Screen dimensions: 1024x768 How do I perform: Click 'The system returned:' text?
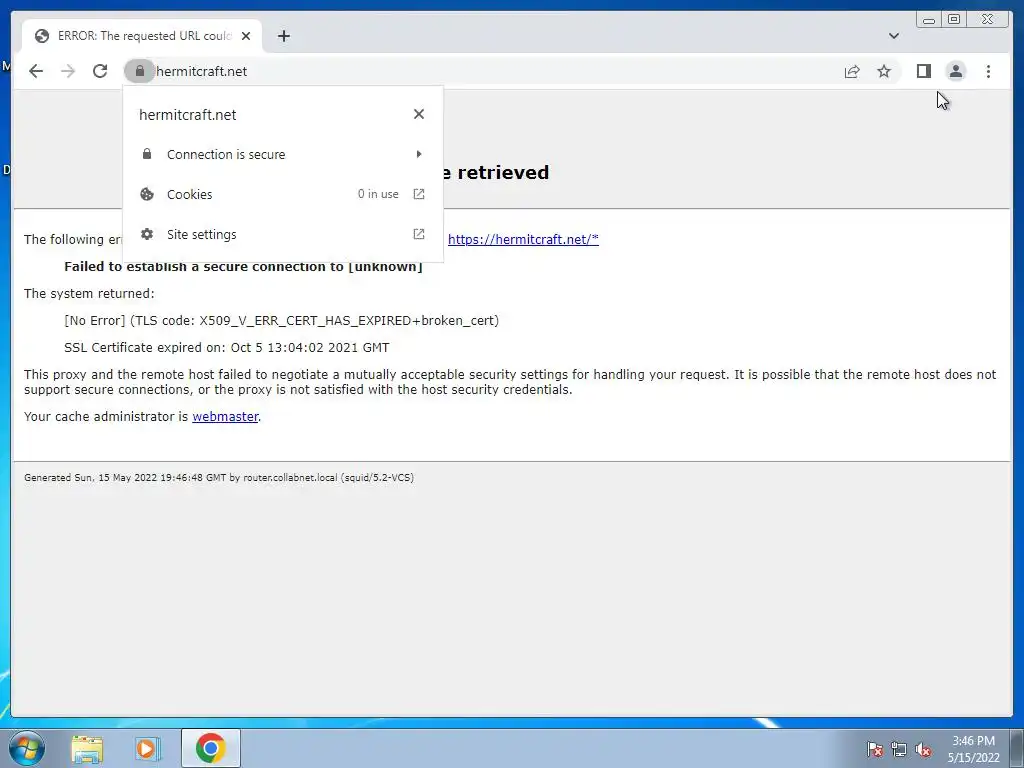[89, 293]
